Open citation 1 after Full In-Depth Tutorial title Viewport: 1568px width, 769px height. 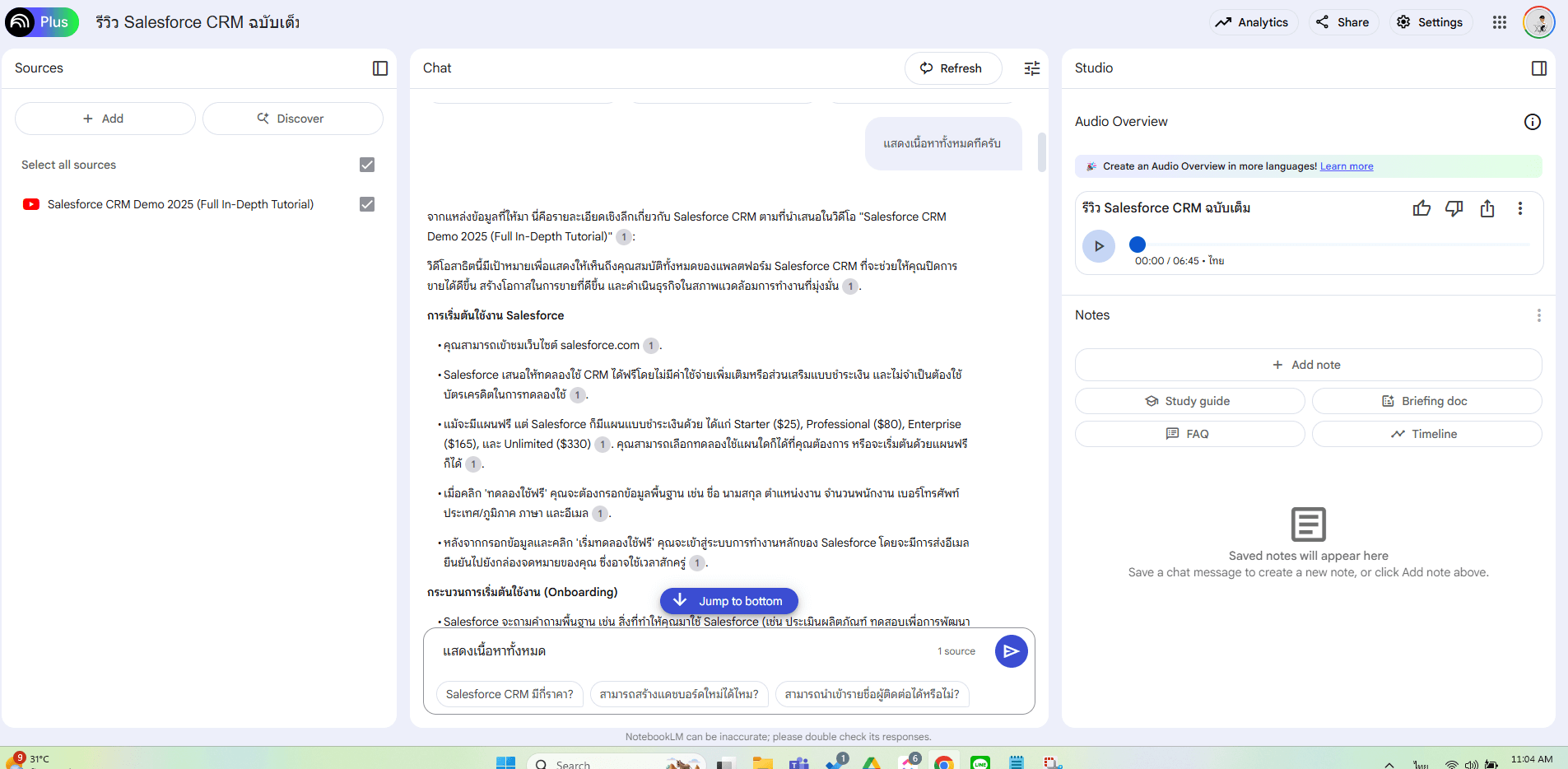(x=624, y=237)
